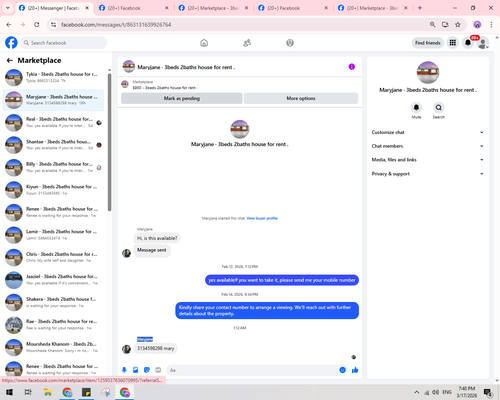Open the View buyer profile link

coord(262,218)
